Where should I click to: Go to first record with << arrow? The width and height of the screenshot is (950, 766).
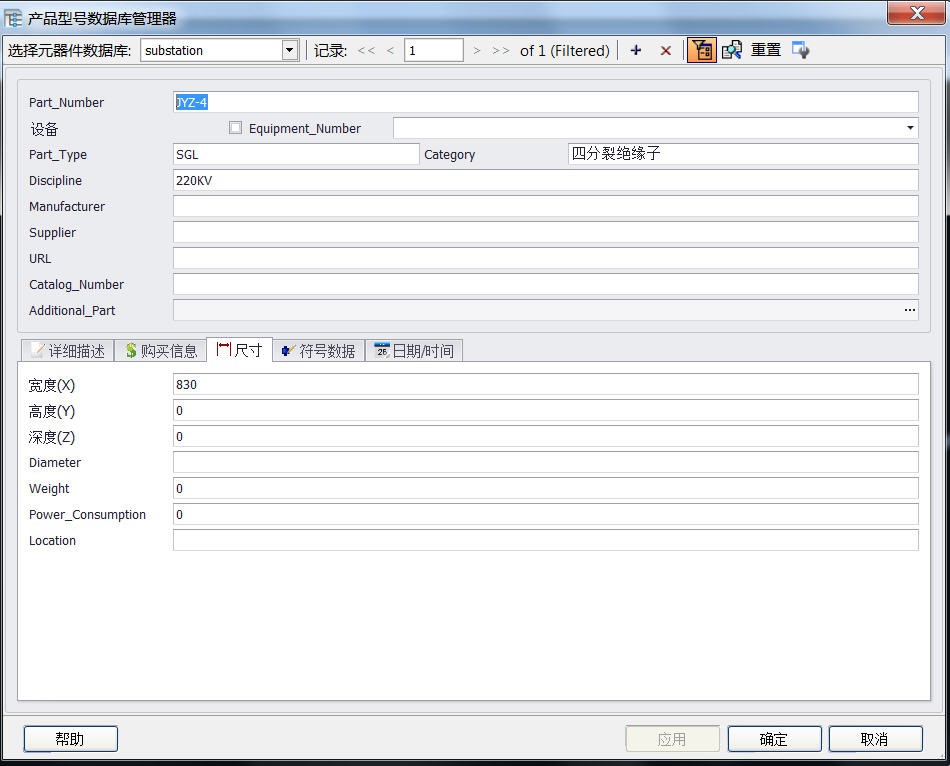pyautogui.click(x=366, y=50)
